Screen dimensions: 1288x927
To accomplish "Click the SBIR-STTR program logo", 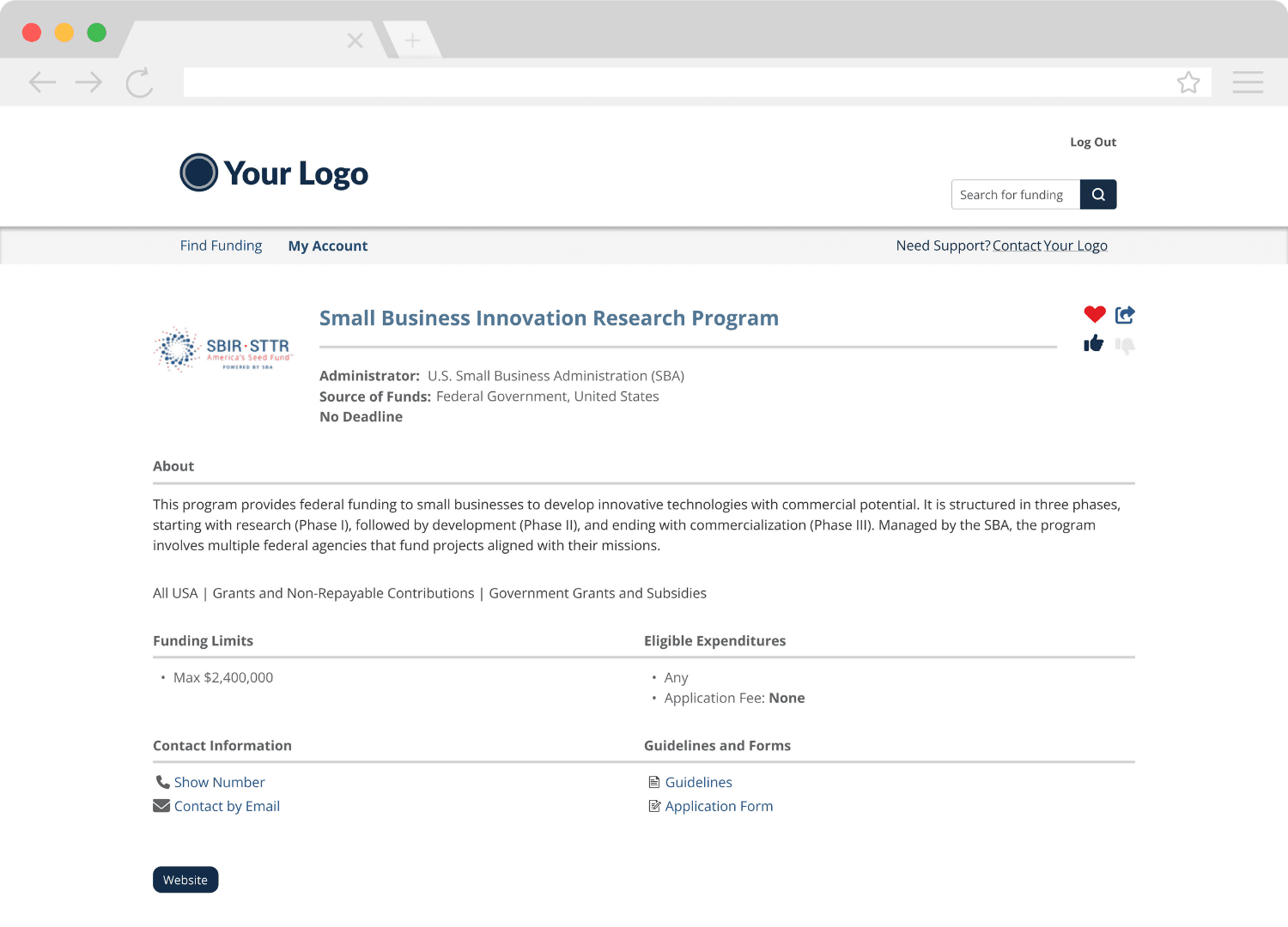I will point(223,348).
